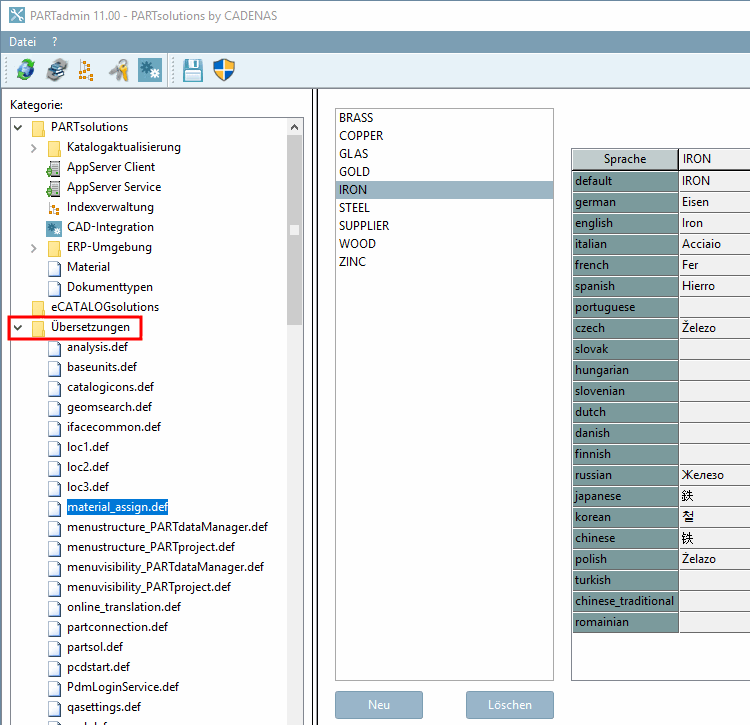Open the question mark help menu
The width and height of the screenshot is (750, 725).
click(x=54, y=41)
